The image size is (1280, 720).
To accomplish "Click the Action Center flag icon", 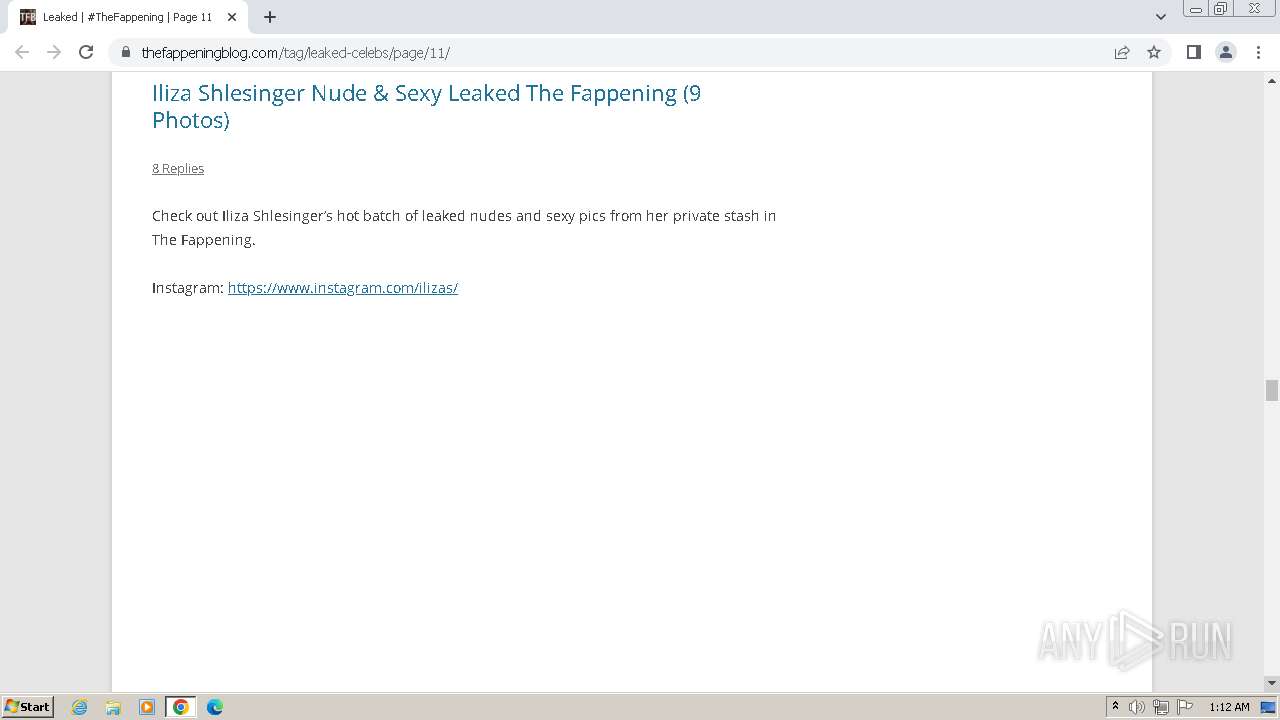I will click(1185, 707).
